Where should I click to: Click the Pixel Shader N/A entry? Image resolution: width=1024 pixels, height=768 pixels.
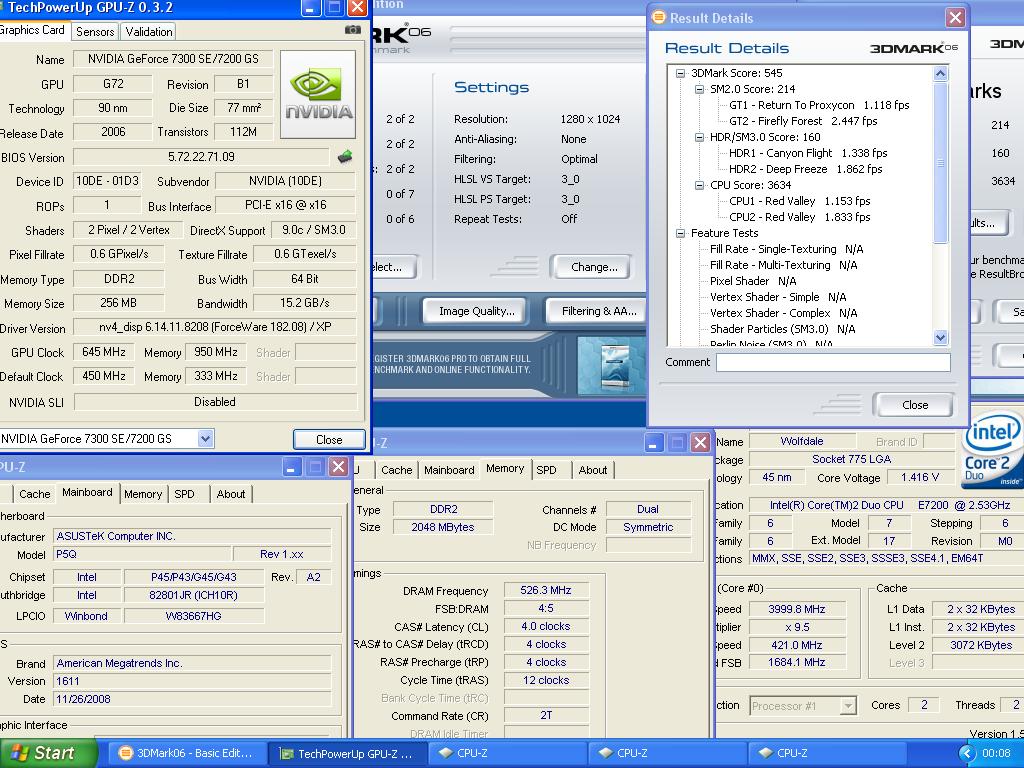752,281
